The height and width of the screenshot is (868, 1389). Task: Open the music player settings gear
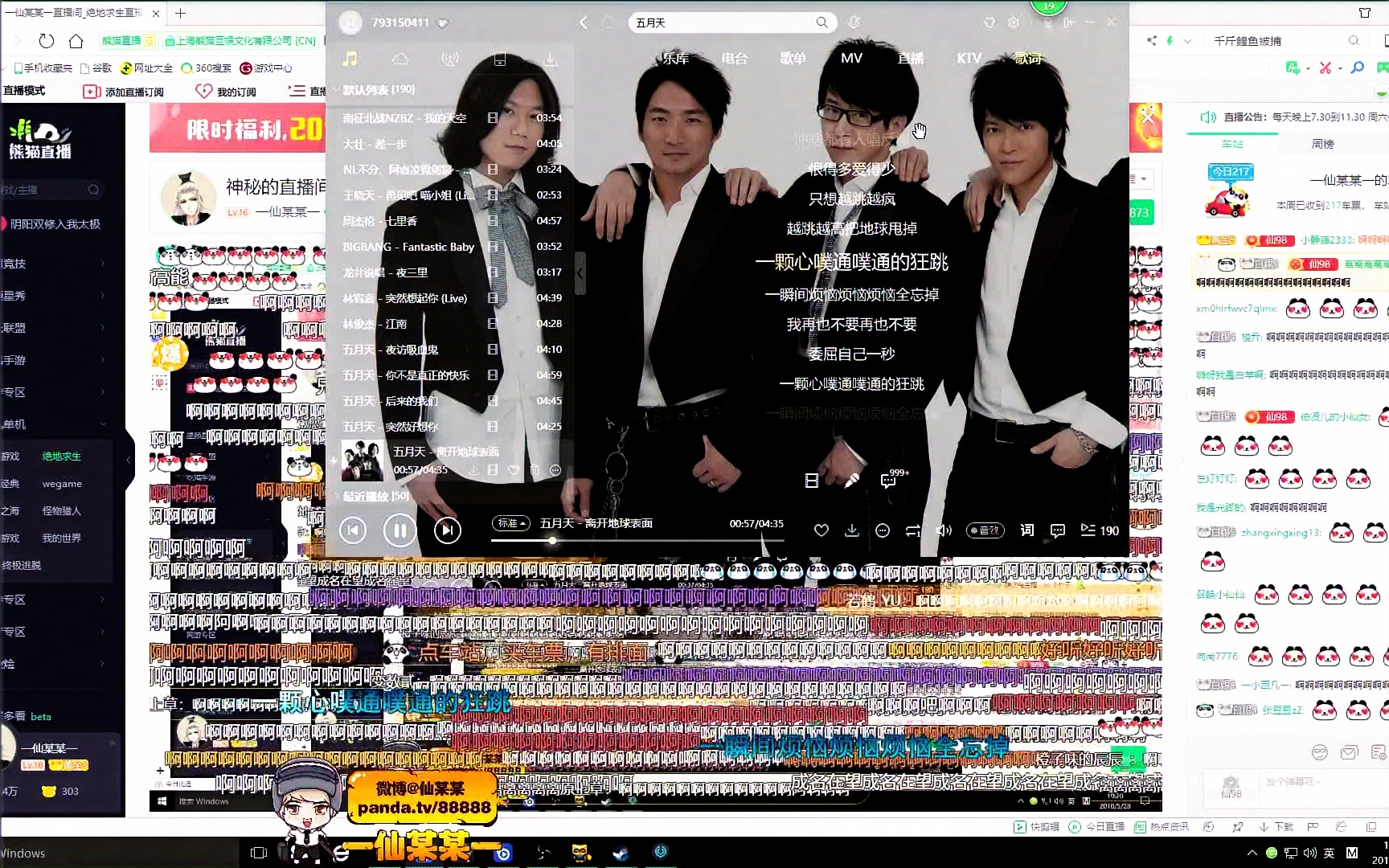[x=1014, y=23]
